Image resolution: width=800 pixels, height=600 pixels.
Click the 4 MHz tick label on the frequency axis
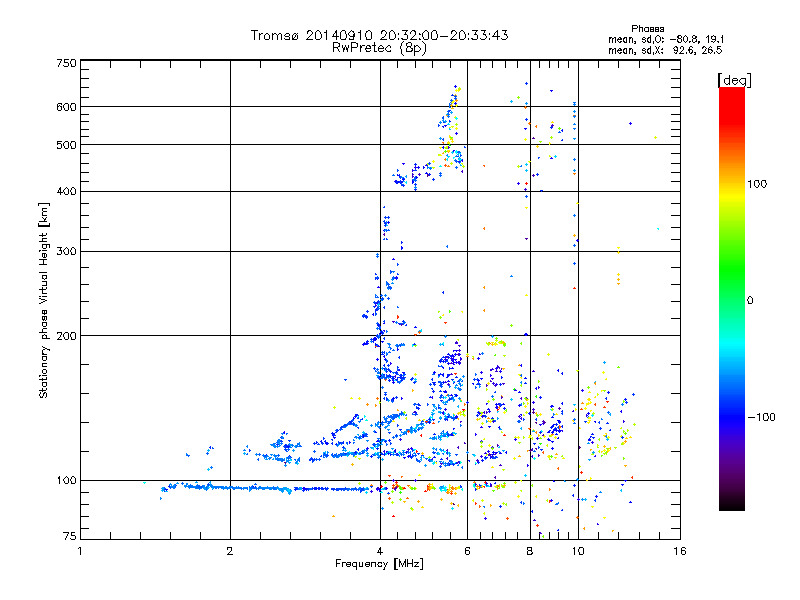(x=380, y=551)
